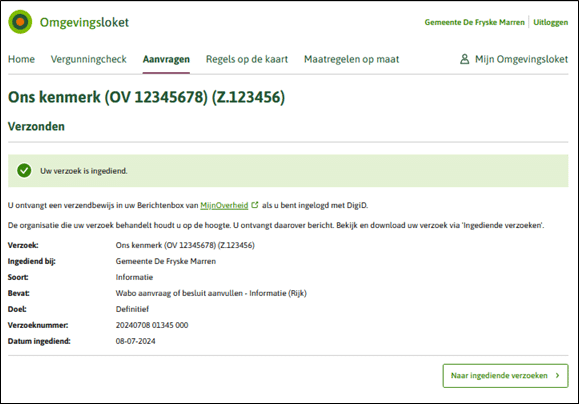Switch to Maatregelen op maat tab
Viewport: 579px width, 404px height.
pos(352,59)
